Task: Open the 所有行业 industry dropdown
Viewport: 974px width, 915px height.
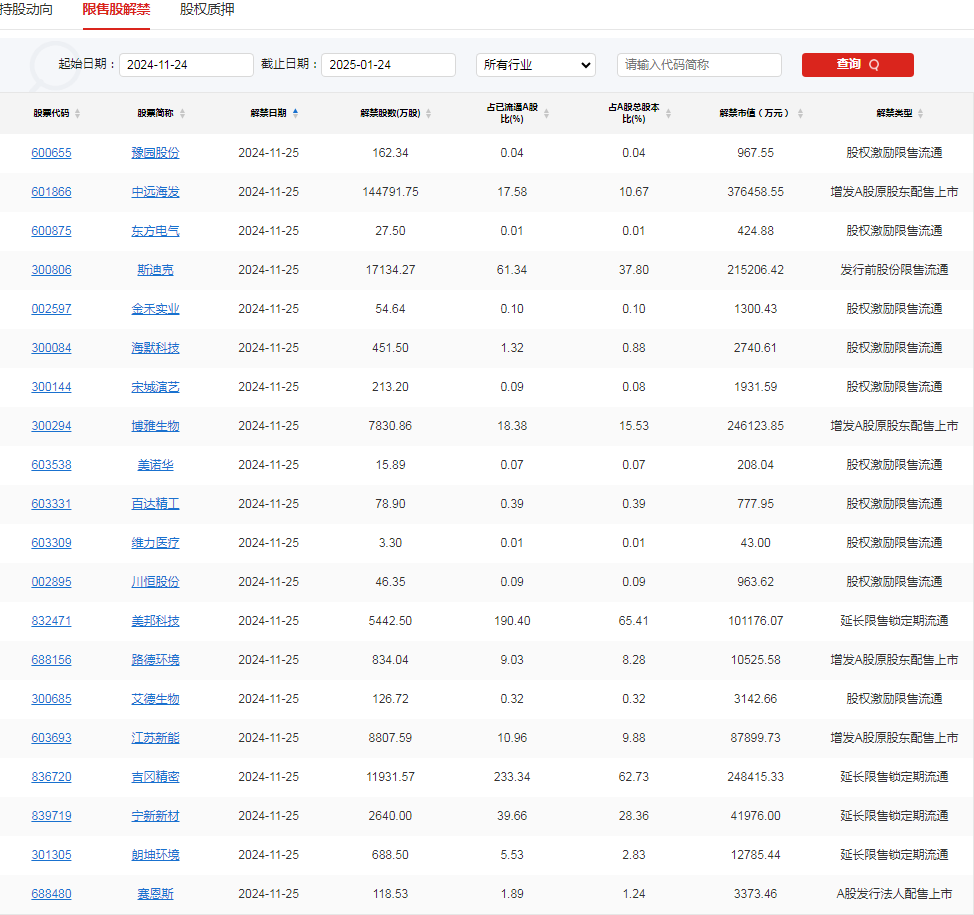Action: 536,65
